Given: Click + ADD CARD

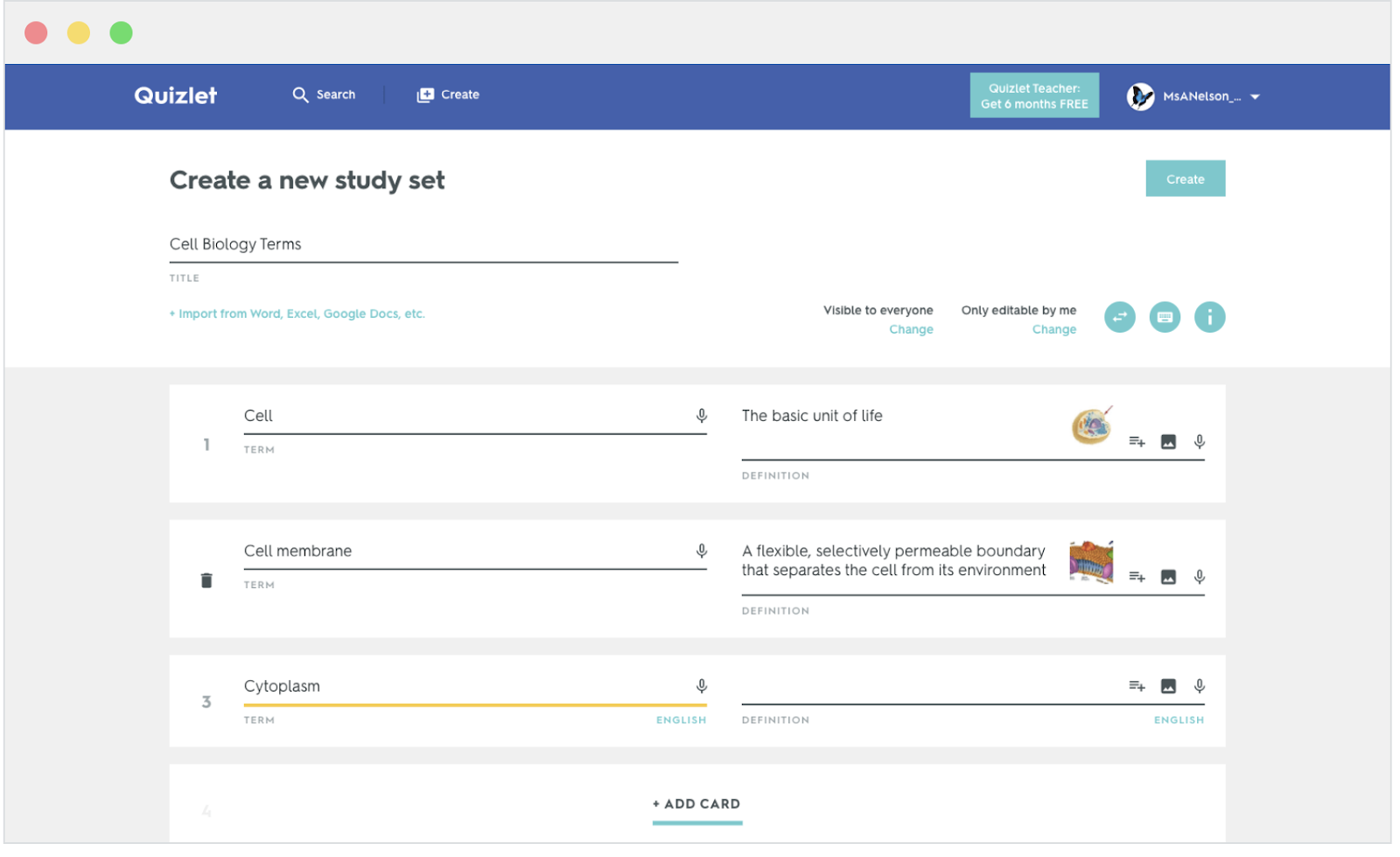Looking at the screenshot, I should click(696, 804).
